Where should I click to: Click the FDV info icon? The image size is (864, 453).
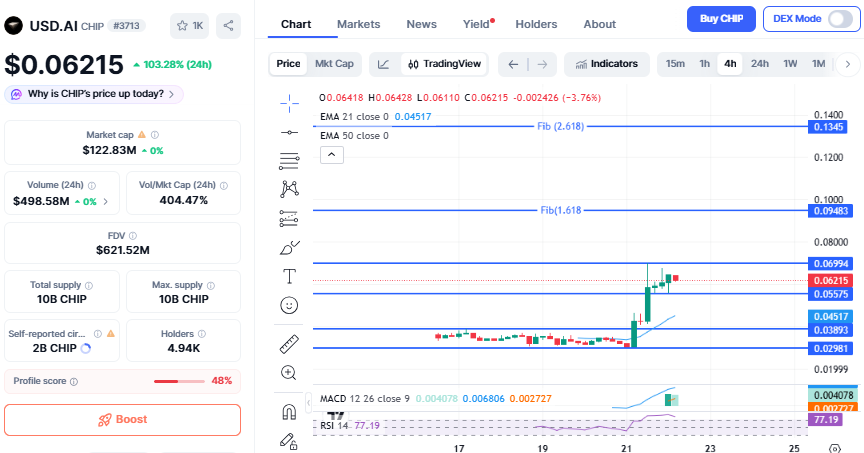(x=133, y=236)
